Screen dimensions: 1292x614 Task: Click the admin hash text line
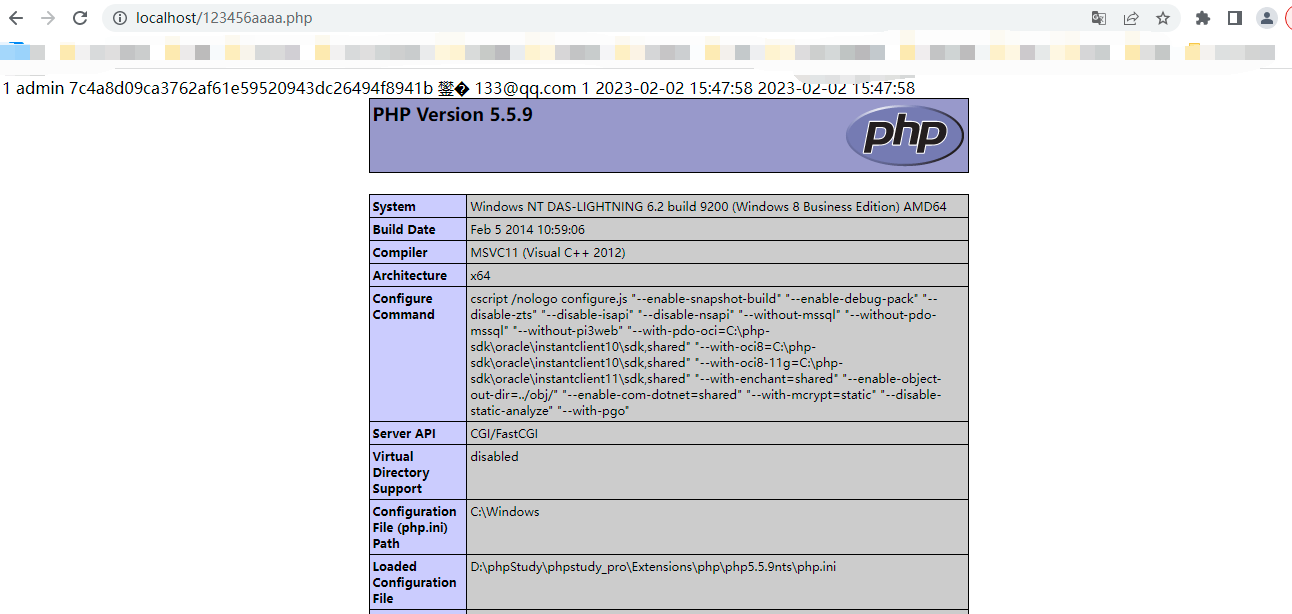pos(459,88)
